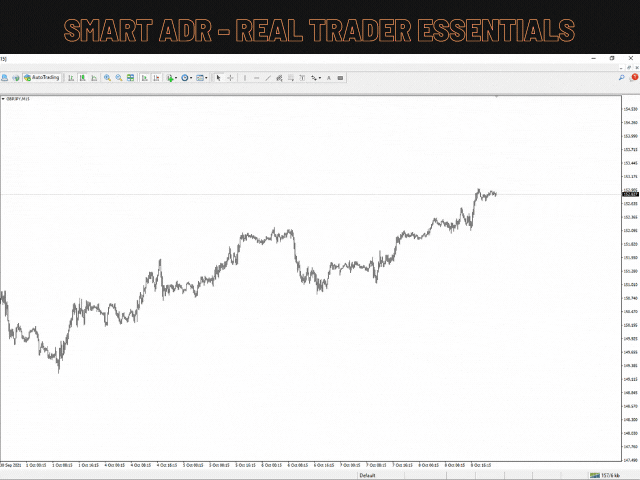
Task: Select the letter A text label tool
Action: click(x=329, y=78)
